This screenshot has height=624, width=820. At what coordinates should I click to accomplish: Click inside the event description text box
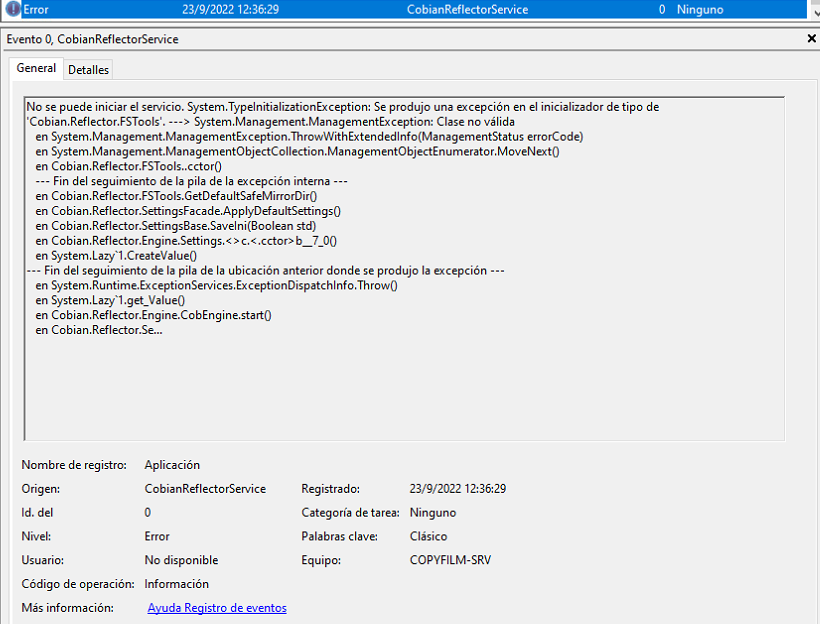[404, 268]
